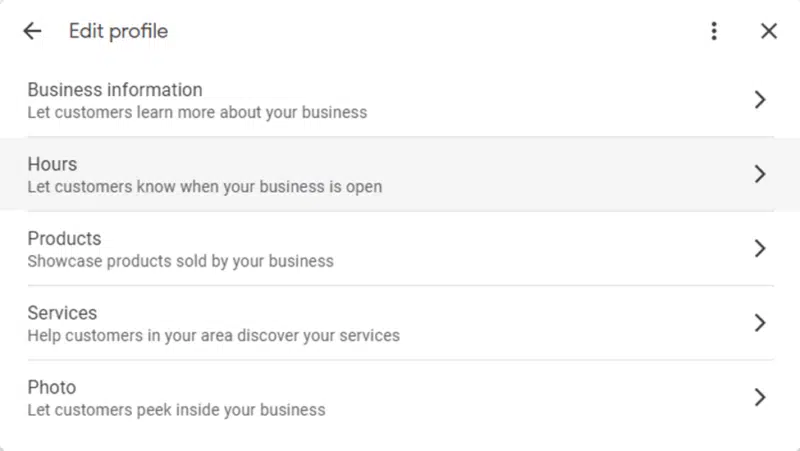Viewport: 800px width, 451px height.
Task: Expand the Products section chevron
Action: click(x=760, y=248)
